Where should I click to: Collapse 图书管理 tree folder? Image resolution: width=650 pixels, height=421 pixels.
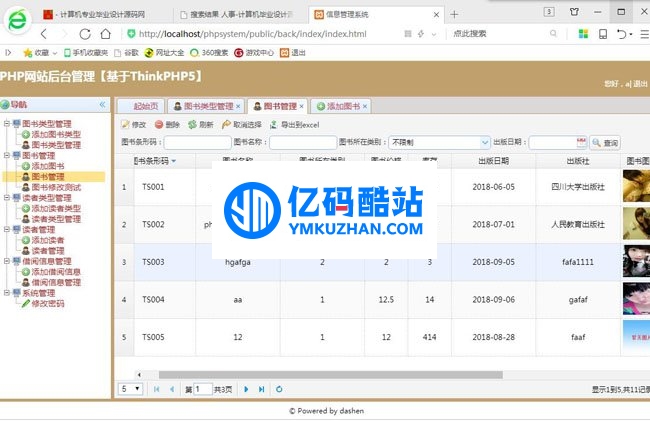[x=7, y=155]
